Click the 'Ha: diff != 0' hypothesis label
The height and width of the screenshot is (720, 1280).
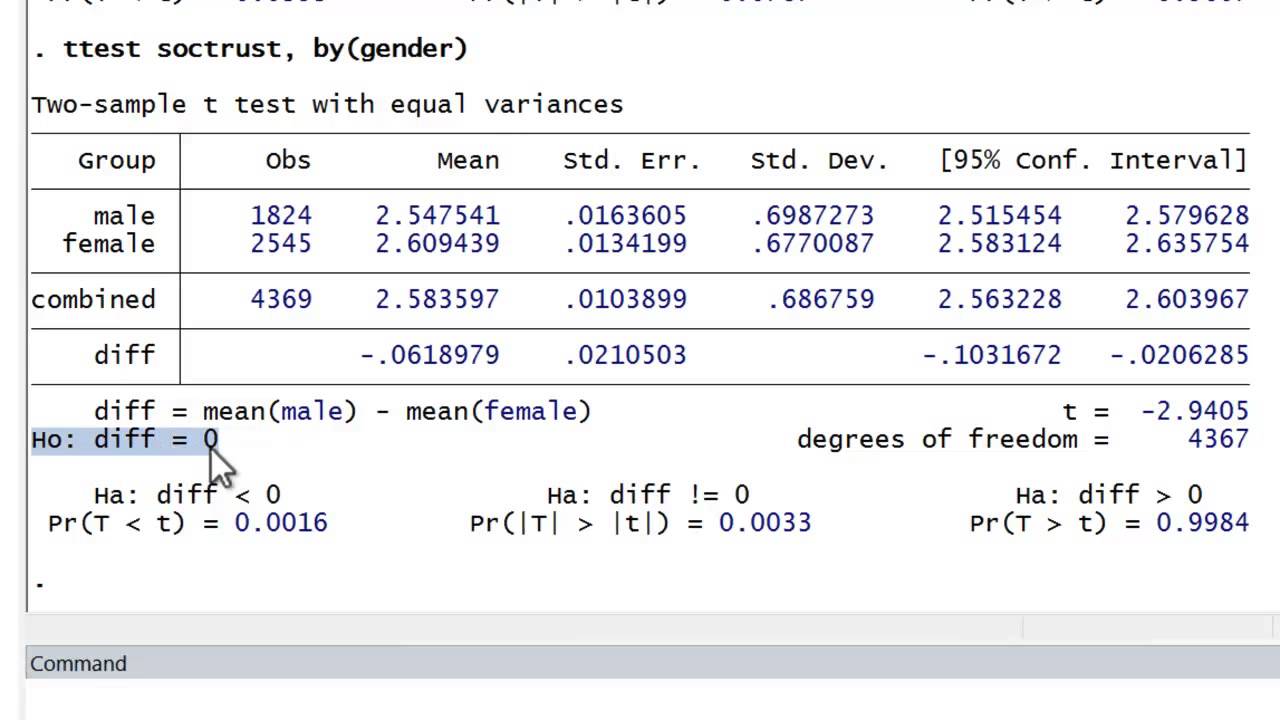pos(648,495)
